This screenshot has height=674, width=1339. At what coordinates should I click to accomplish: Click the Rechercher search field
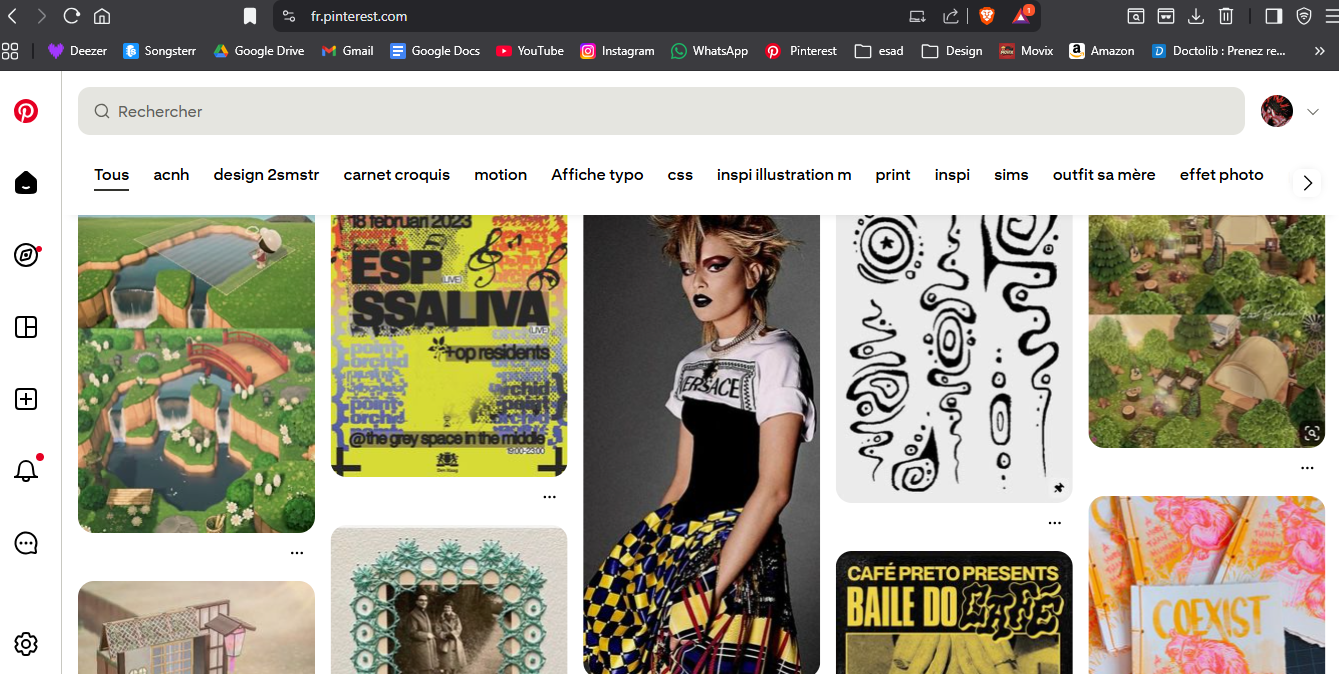(x=660, y=111)
